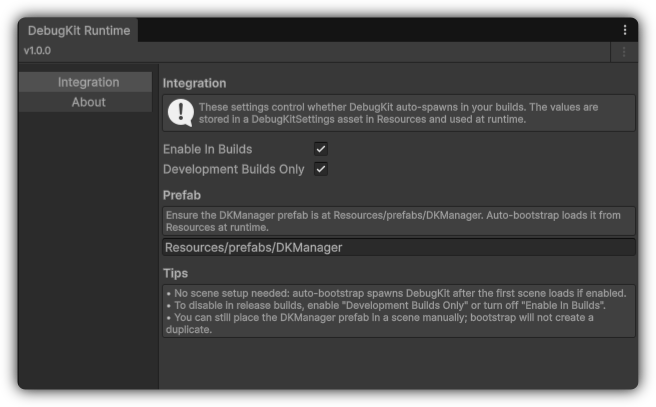Focus the Resources/prefabs/DKManager path field

[398, 247]
